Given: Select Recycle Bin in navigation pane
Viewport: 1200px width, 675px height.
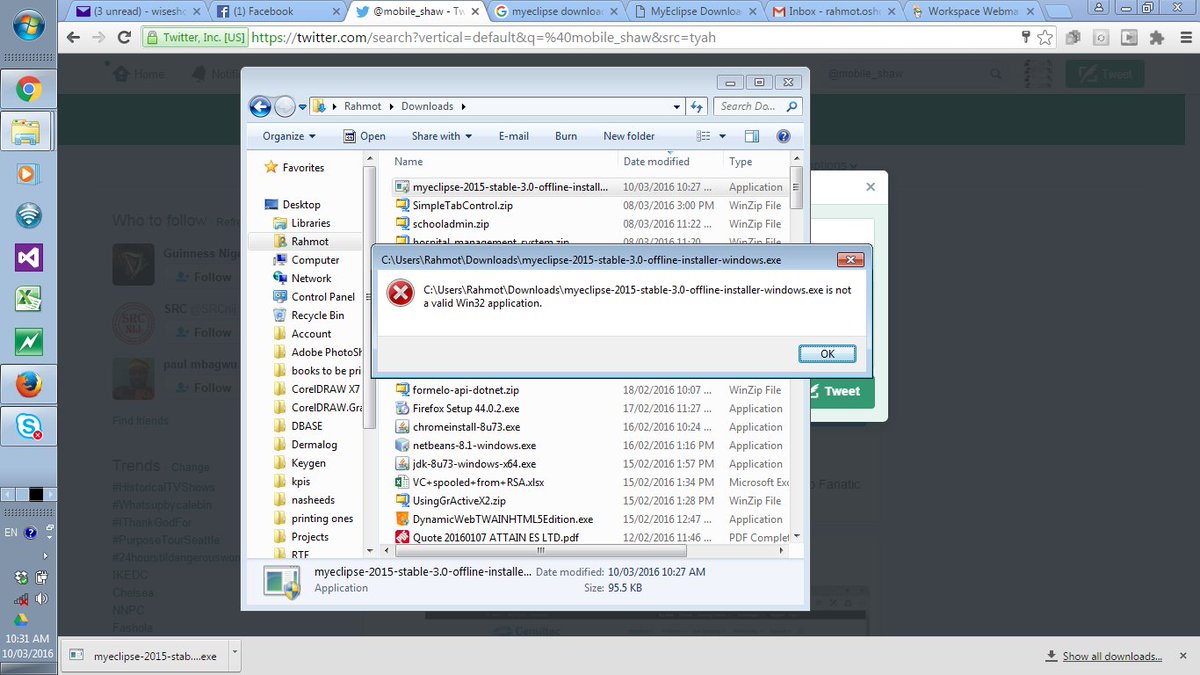Looking at the screenshot, I should click(x=309, y=315).
